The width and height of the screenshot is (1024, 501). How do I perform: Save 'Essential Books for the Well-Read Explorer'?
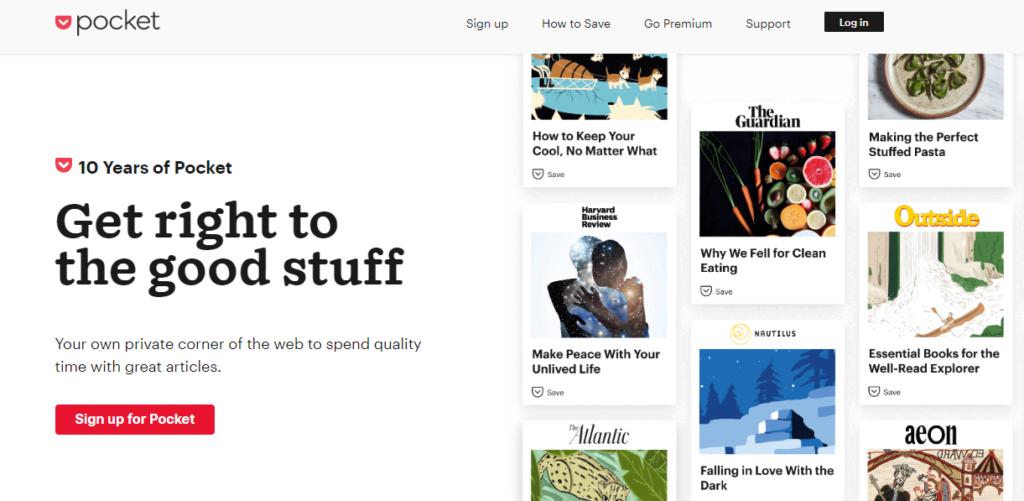(884, 392)
